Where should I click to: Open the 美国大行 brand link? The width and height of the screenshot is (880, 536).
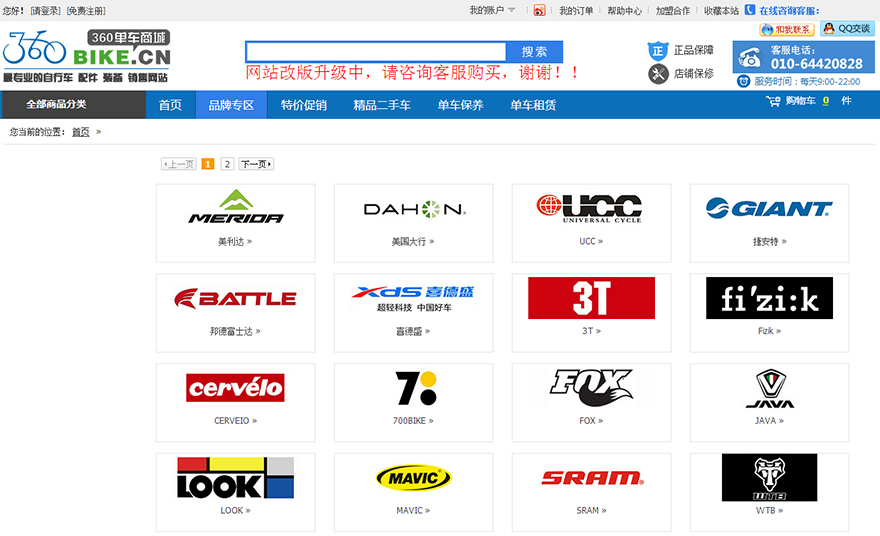[x=413, y=241]
